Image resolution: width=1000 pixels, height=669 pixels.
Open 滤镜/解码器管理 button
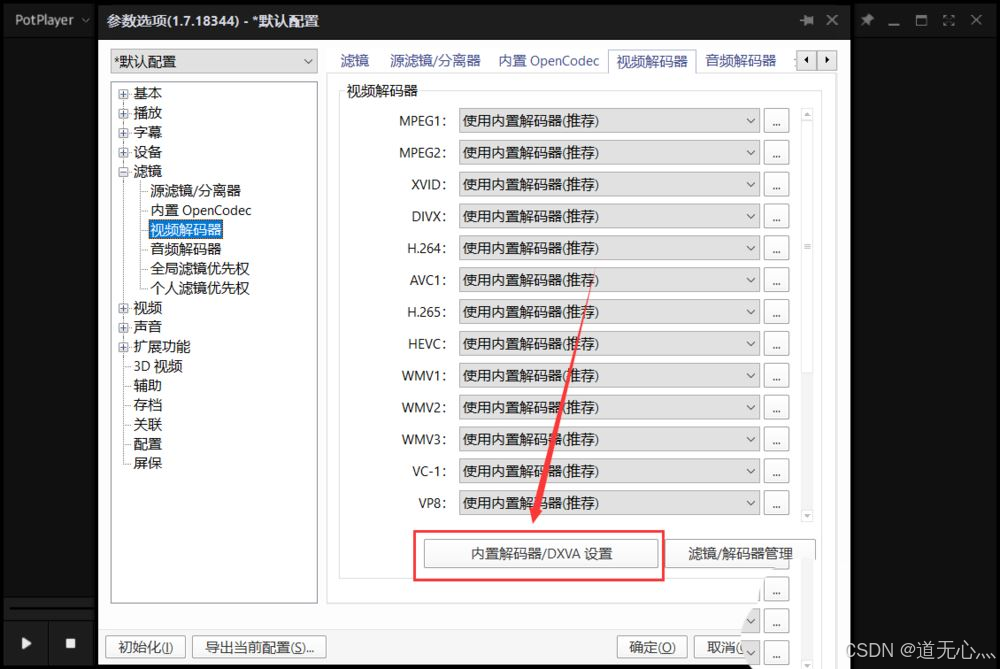pos(740,554)
